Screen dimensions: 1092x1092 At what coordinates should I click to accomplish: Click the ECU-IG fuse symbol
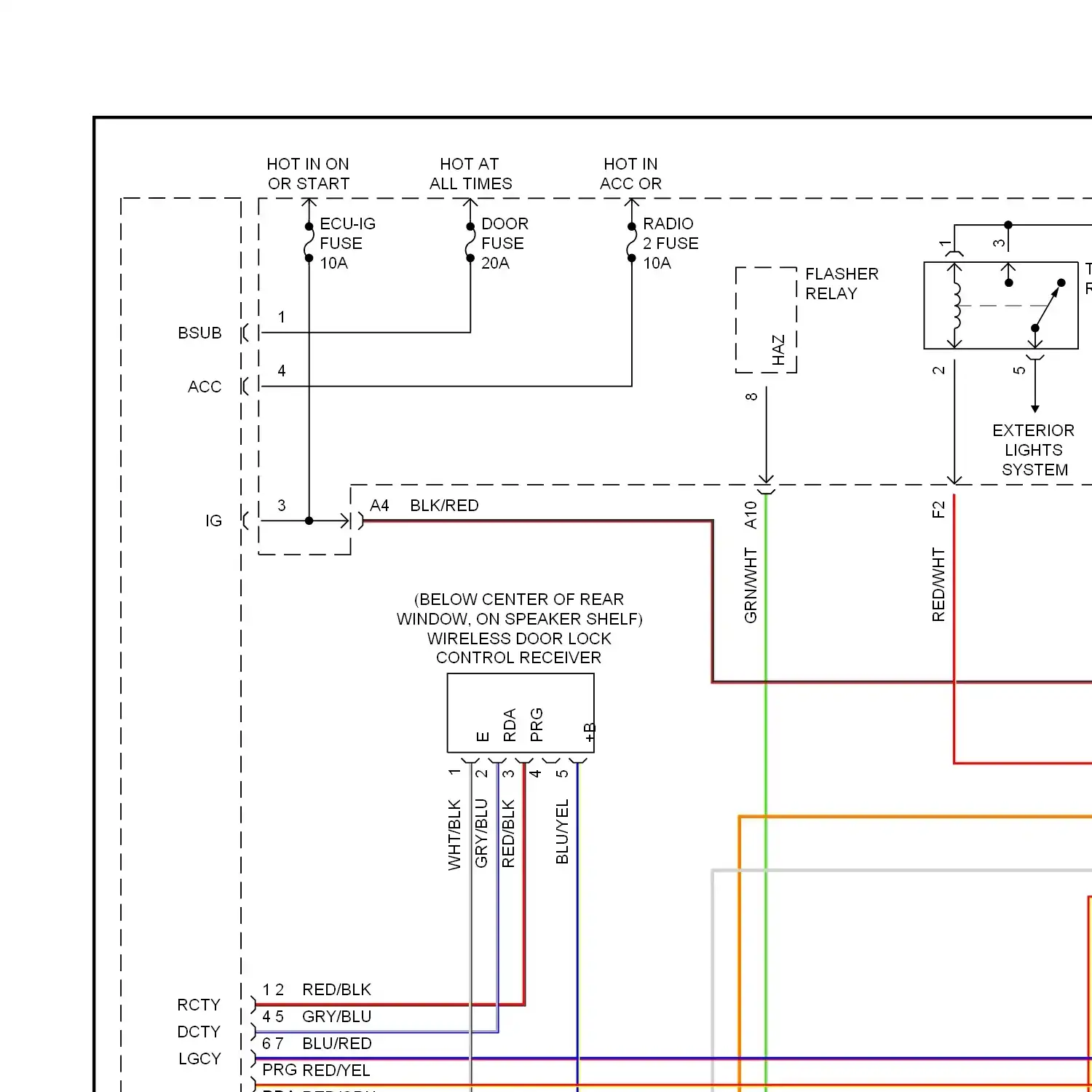pyautogui.click(x=309, y=242)
